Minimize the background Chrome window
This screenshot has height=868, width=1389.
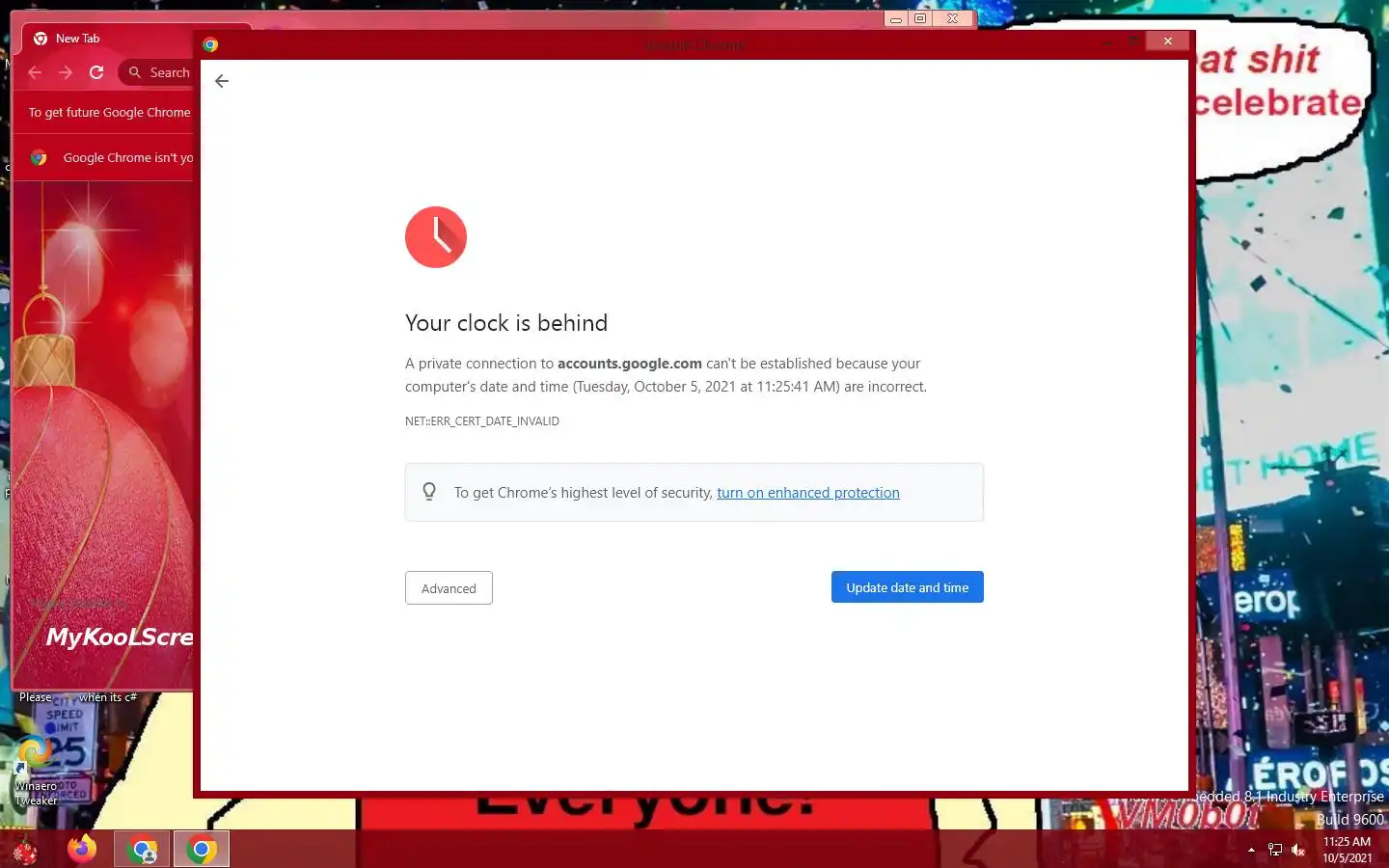pos(896,18)
